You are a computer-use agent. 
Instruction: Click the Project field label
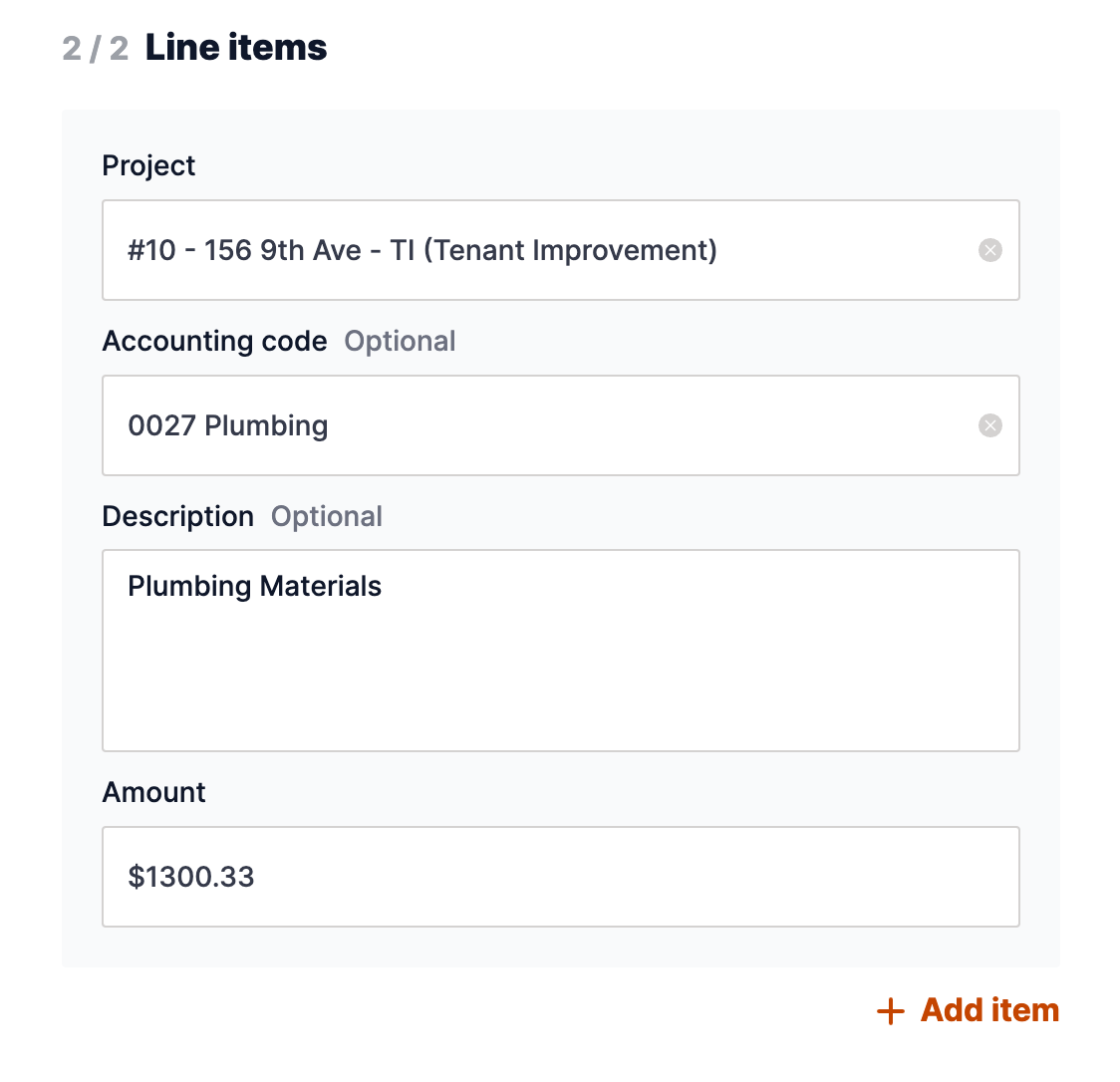148,166
